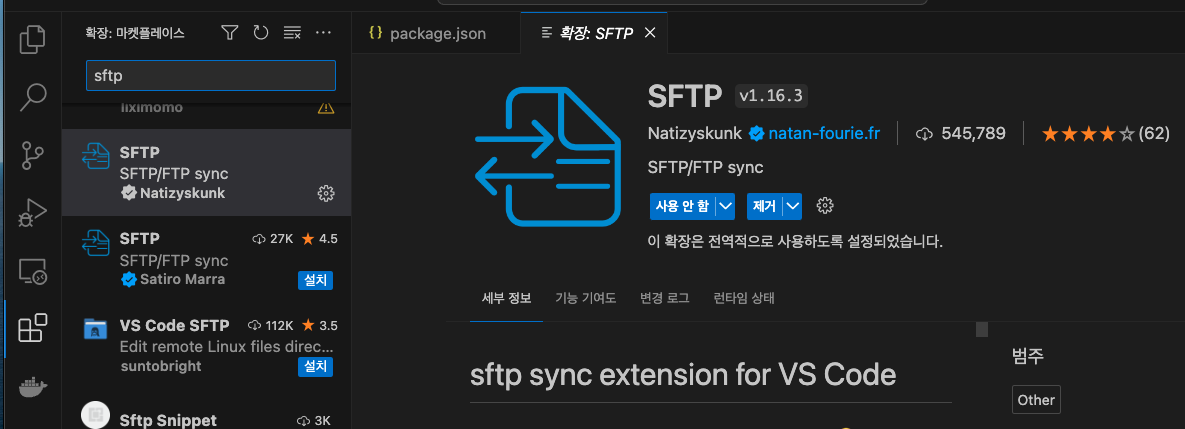Click the filter extensions icon
Screen dimensions: 1185x429
tap(229, 32)
